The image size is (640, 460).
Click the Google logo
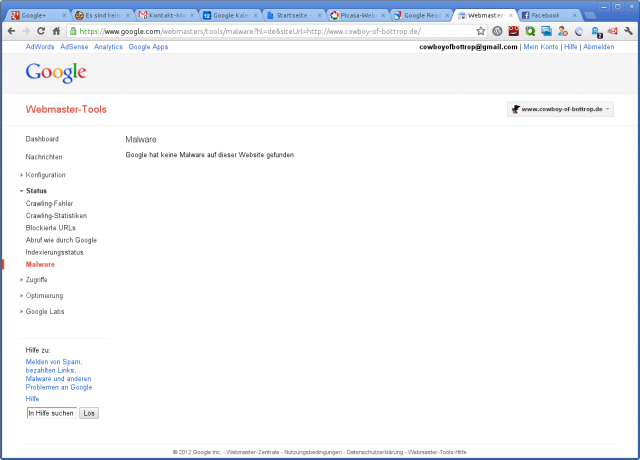(x=56, y=73)
